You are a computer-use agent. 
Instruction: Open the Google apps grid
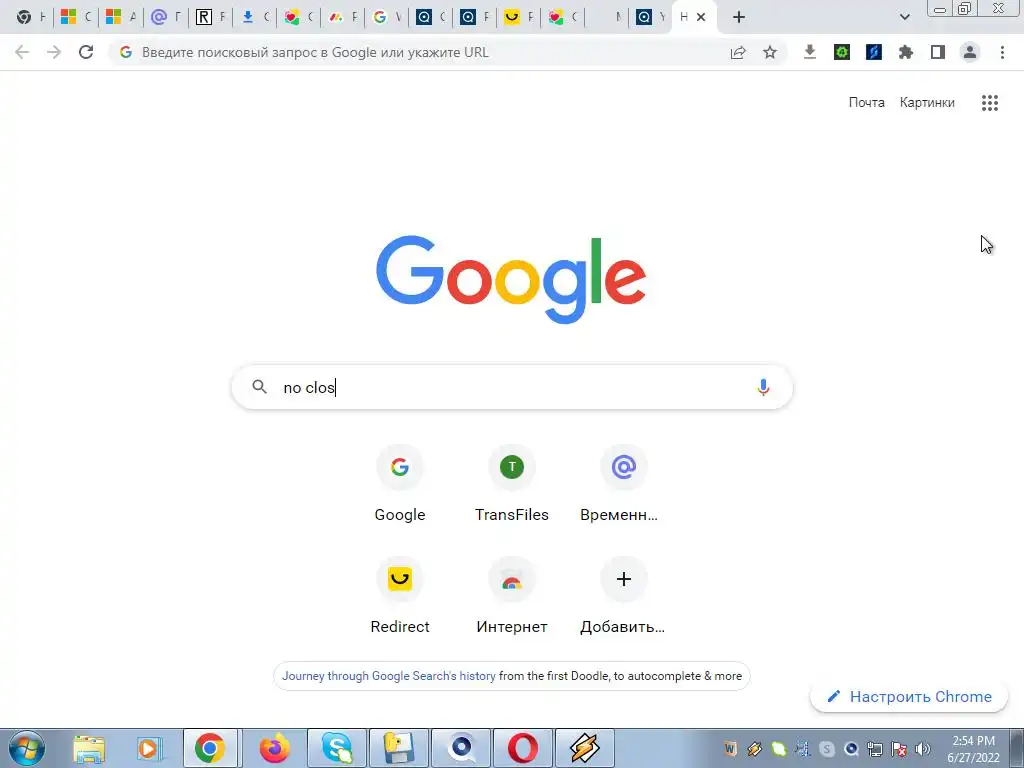point(989,103)
